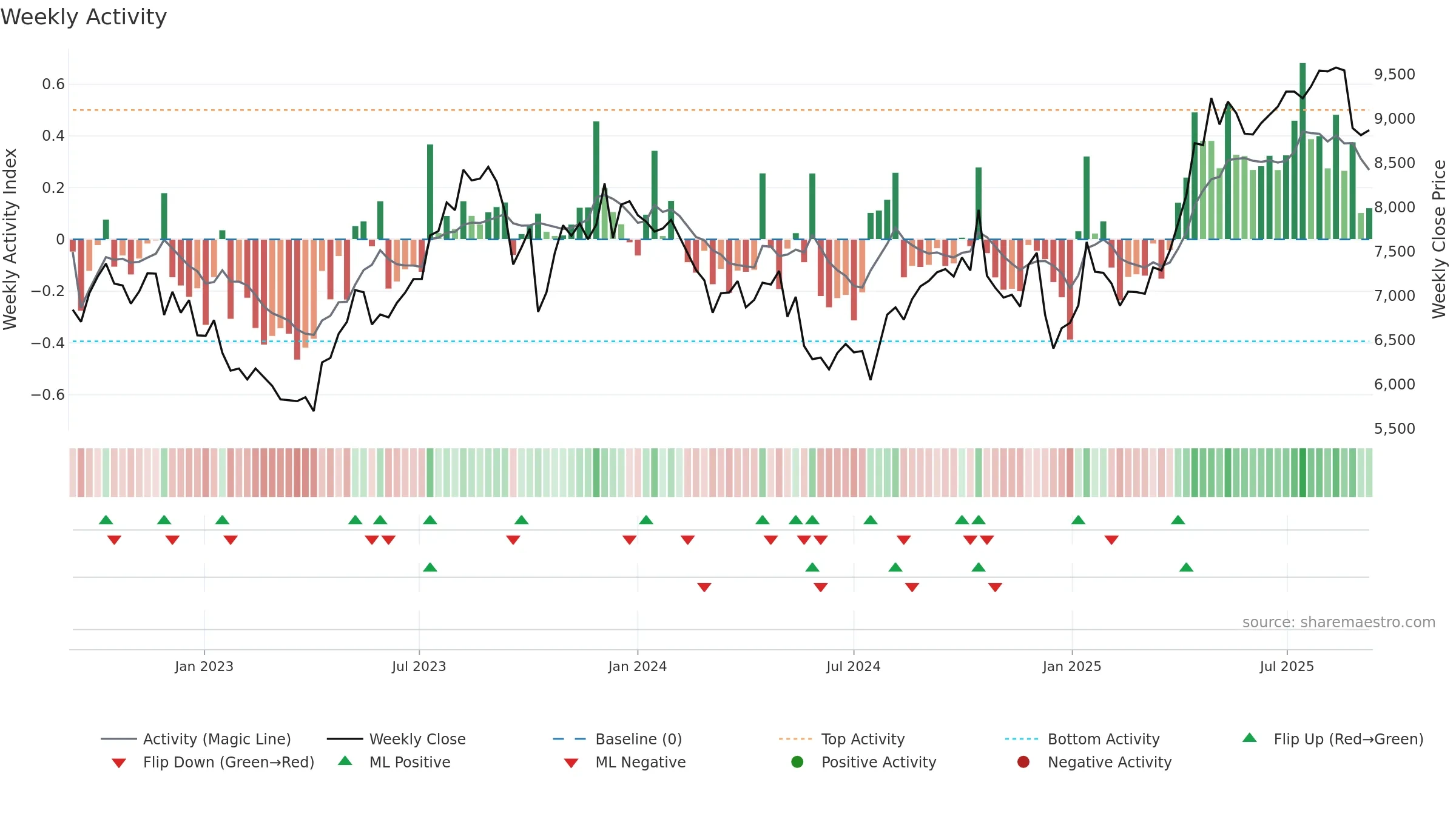Viewport: 1456px width, 819px height.
Task: Toggle the Flip Up (Red→Green) legend entry
Action: [1333, 739]
